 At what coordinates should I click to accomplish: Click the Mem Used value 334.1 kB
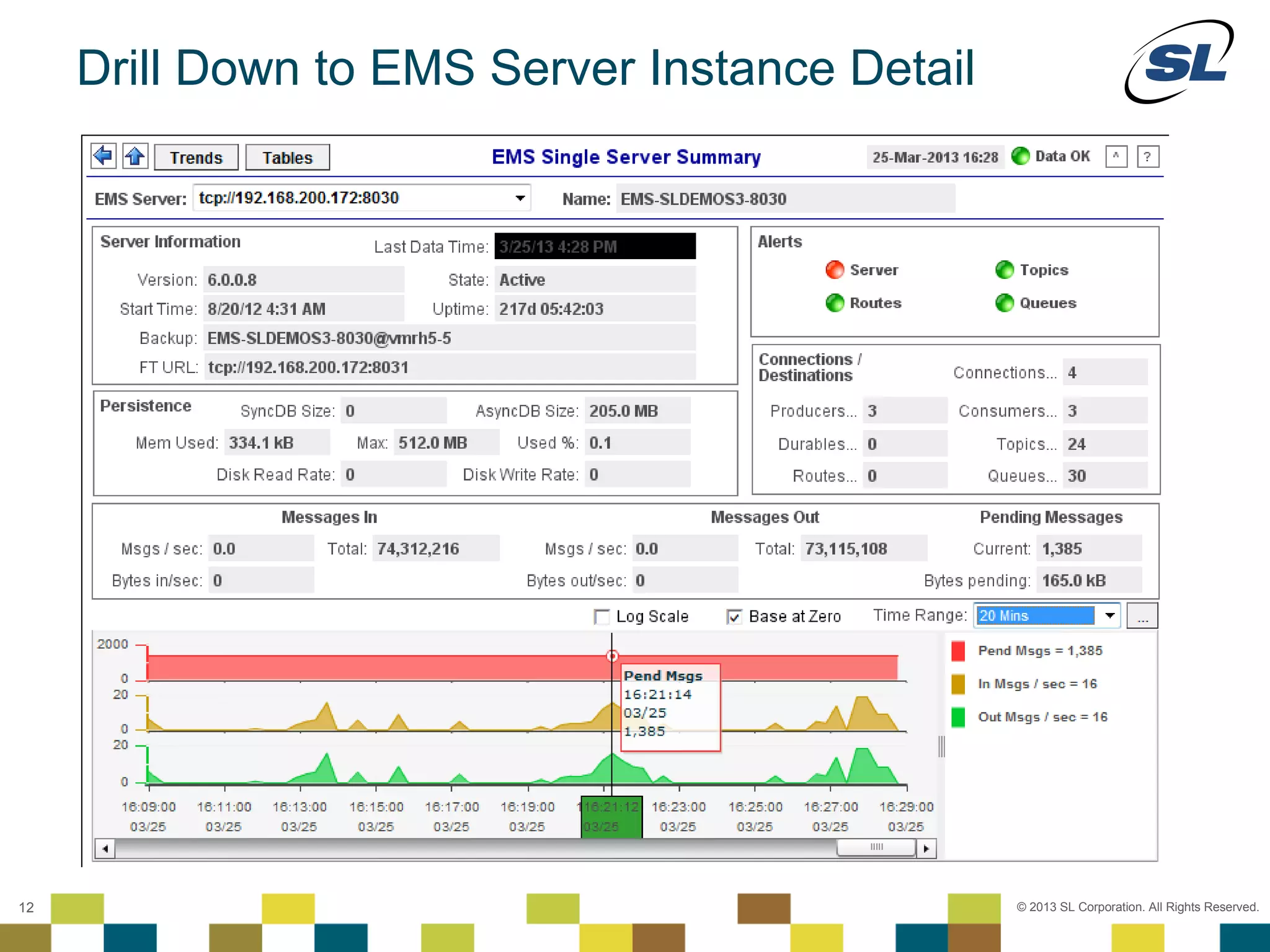point(277,443)
